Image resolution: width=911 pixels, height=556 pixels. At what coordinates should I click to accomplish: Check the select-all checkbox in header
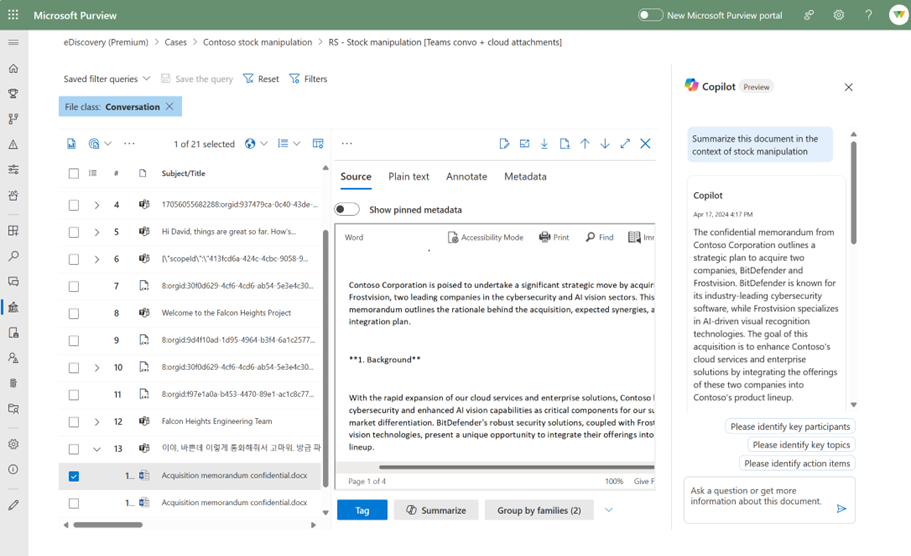[74, 173]
